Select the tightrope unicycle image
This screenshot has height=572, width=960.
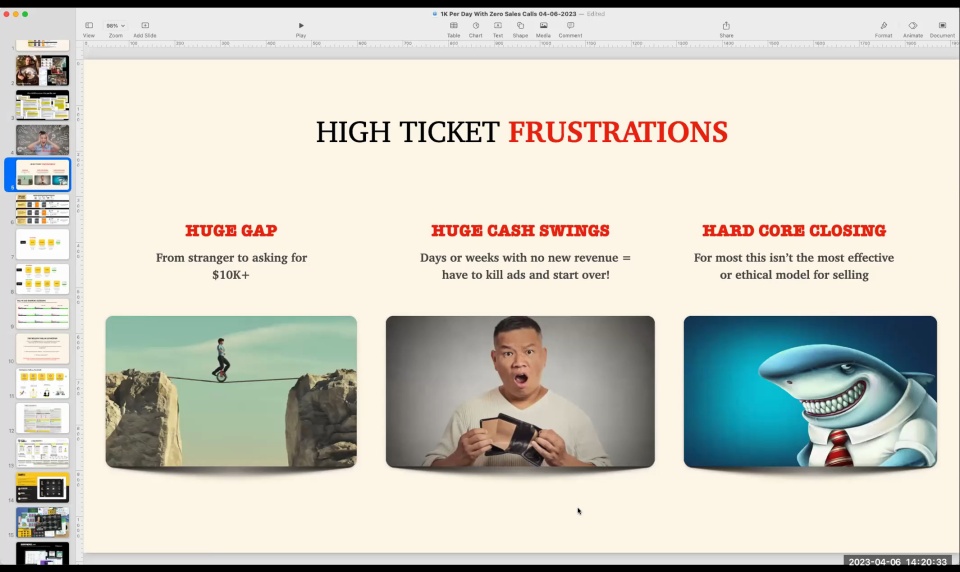point(231,392)
